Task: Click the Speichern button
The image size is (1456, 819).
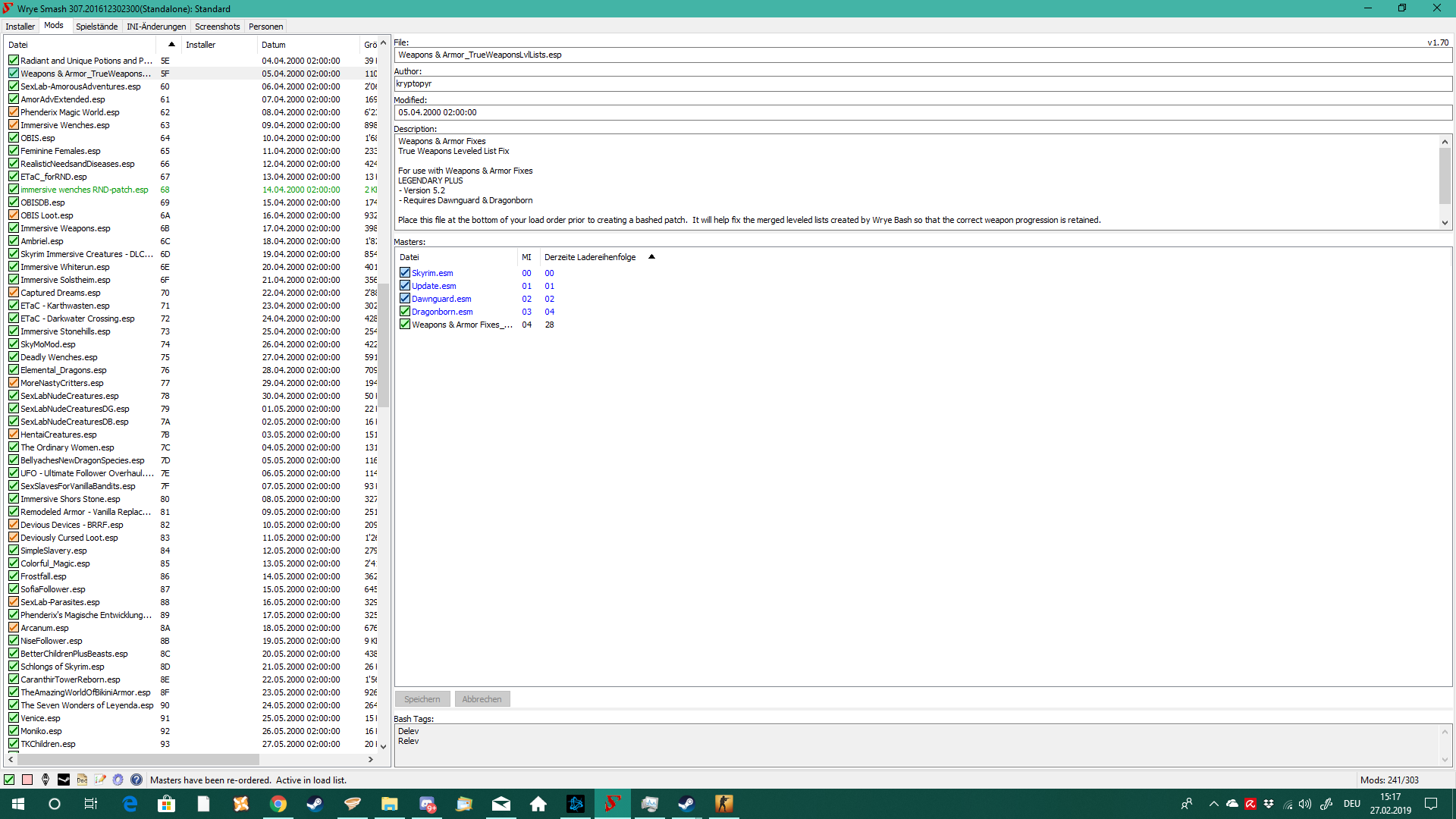Action: 422,699
